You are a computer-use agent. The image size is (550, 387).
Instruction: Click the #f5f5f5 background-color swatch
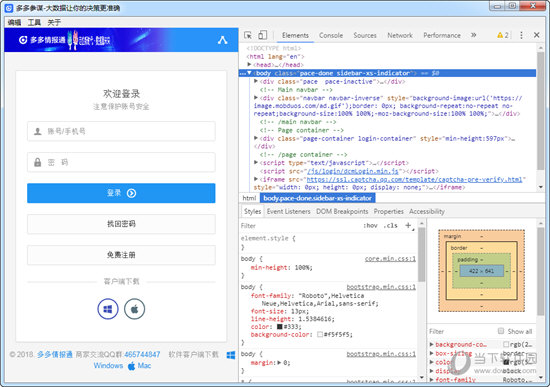(320, 334)
